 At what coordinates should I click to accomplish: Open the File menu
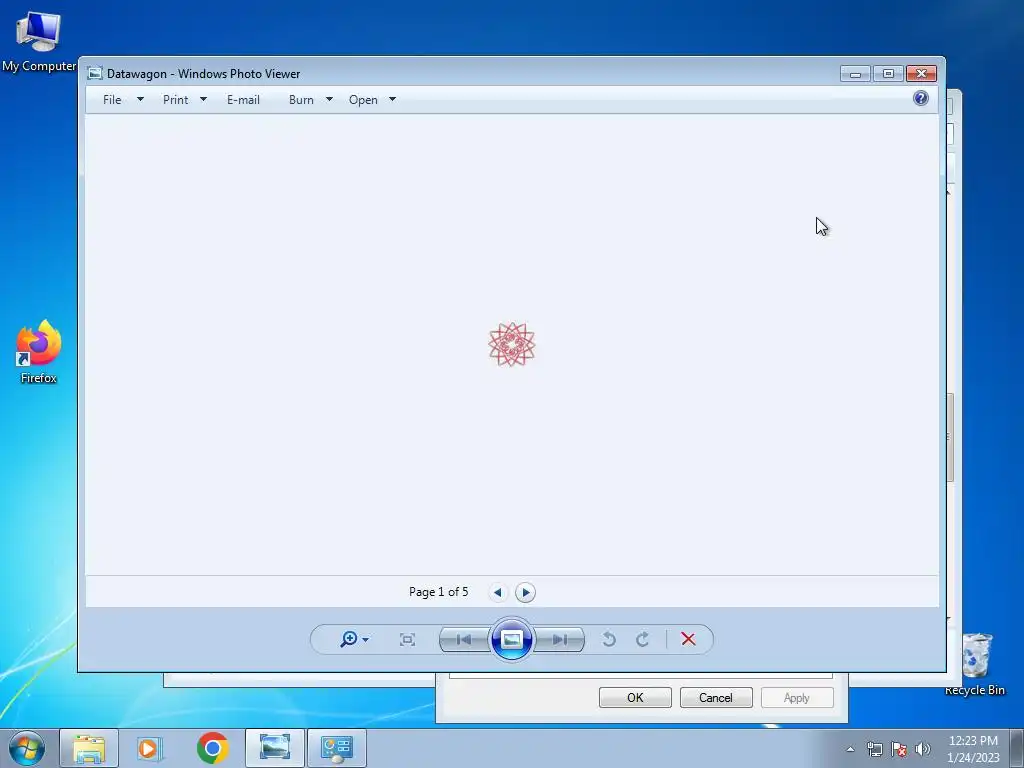click(x=112, y=100)
